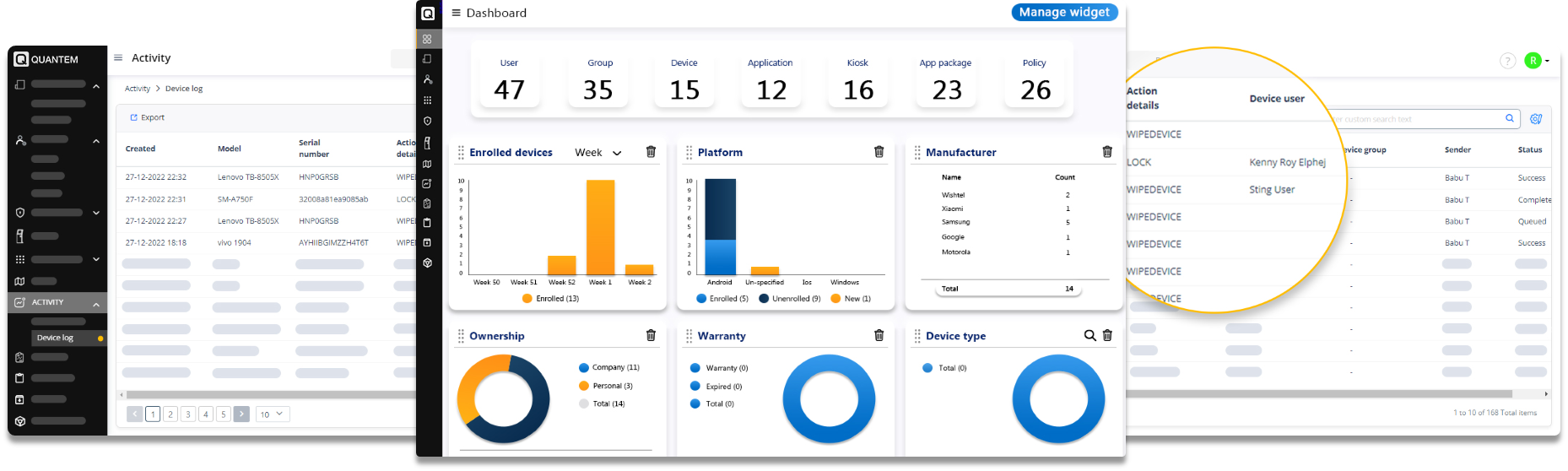Go to page 3 in pagination
This screenshot has width=1568, height=471.
tap(188, 414)
